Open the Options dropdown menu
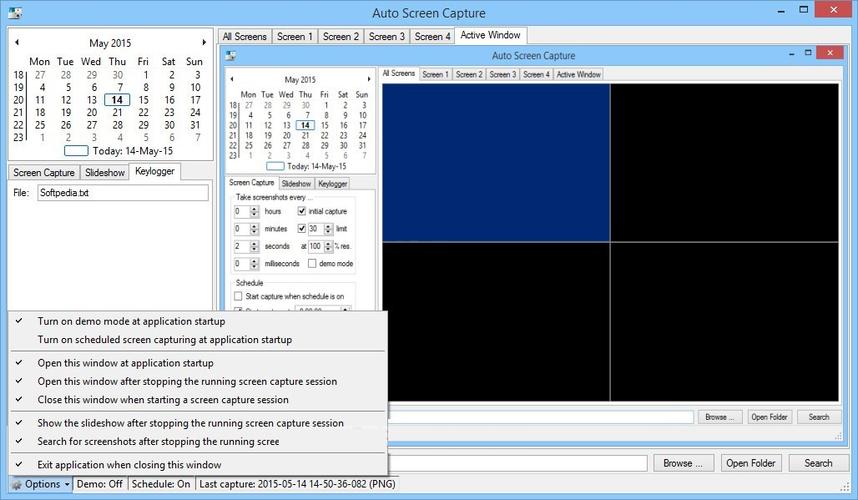Screen dimensions: 858x500 click(42, 485)
